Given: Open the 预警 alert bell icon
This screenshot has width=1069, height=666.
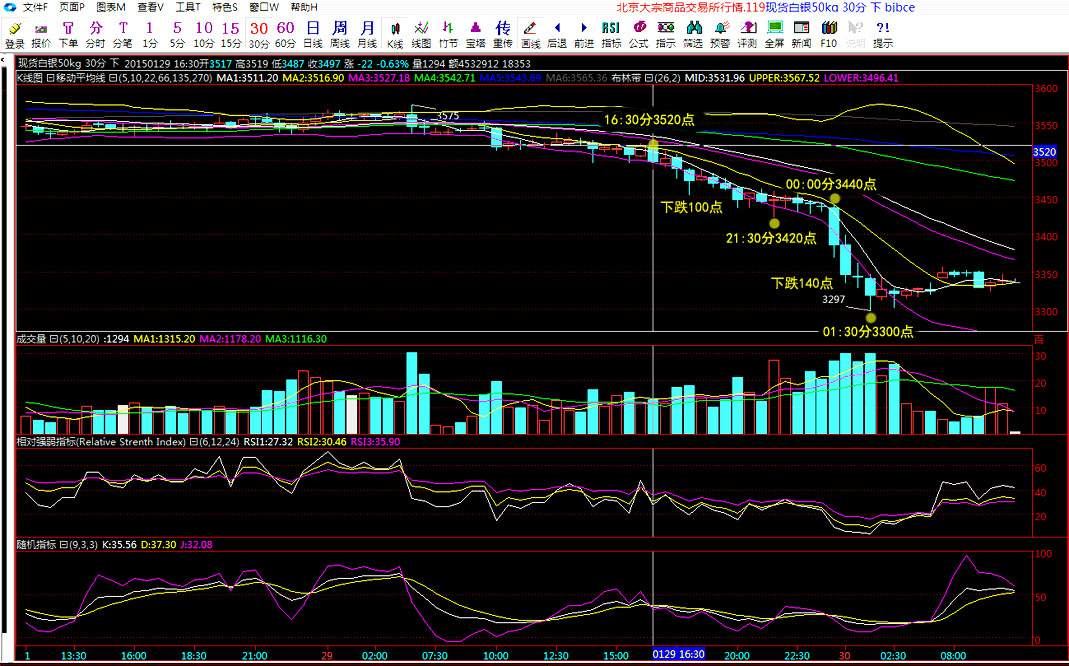Looking at the screenshot, I should tap(720, 35).
